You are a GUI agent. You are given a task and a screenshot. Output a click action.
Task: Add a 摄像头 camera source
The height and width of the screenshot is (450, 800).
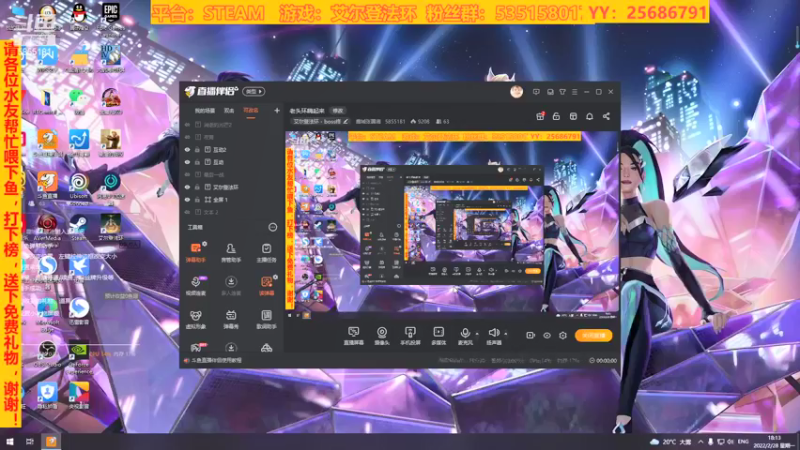pyautogui.click(x=382, y=336)
